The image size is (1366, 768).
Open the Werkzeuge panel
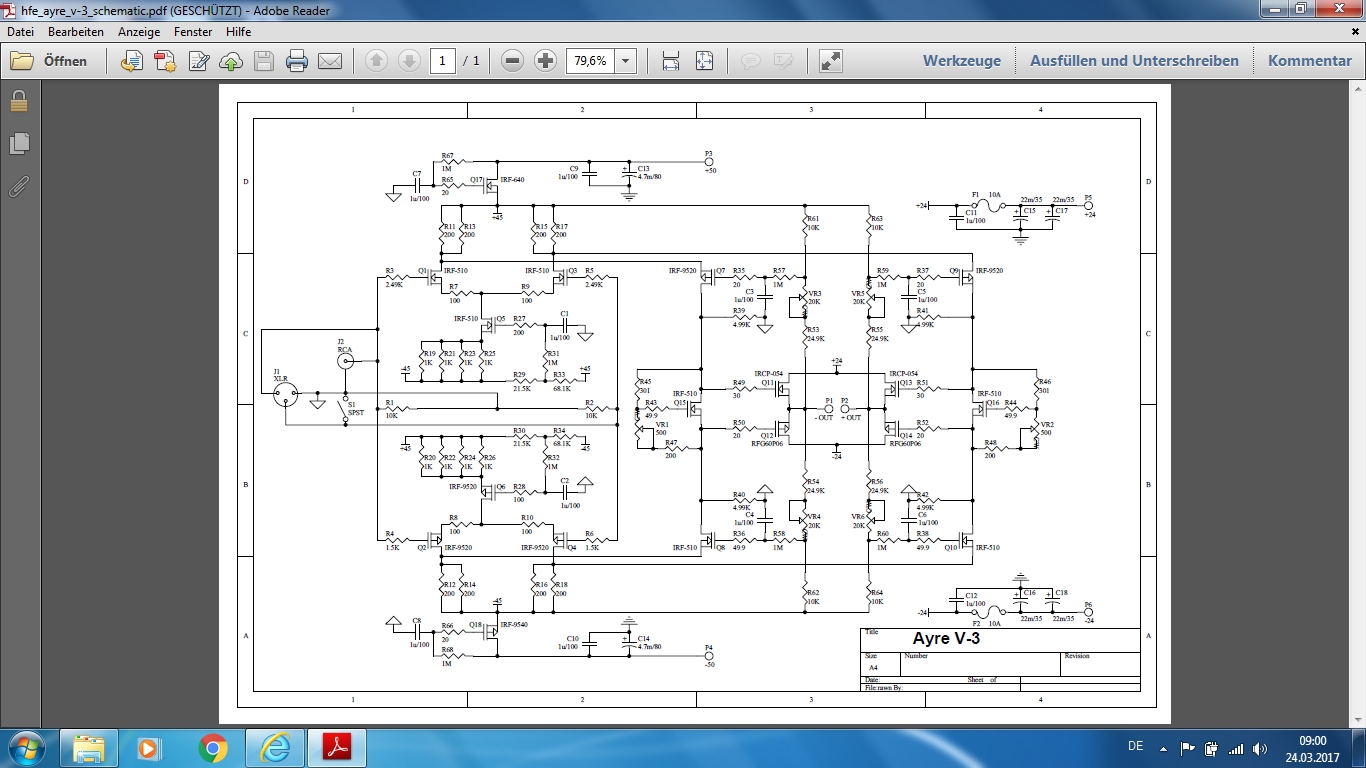962,61
